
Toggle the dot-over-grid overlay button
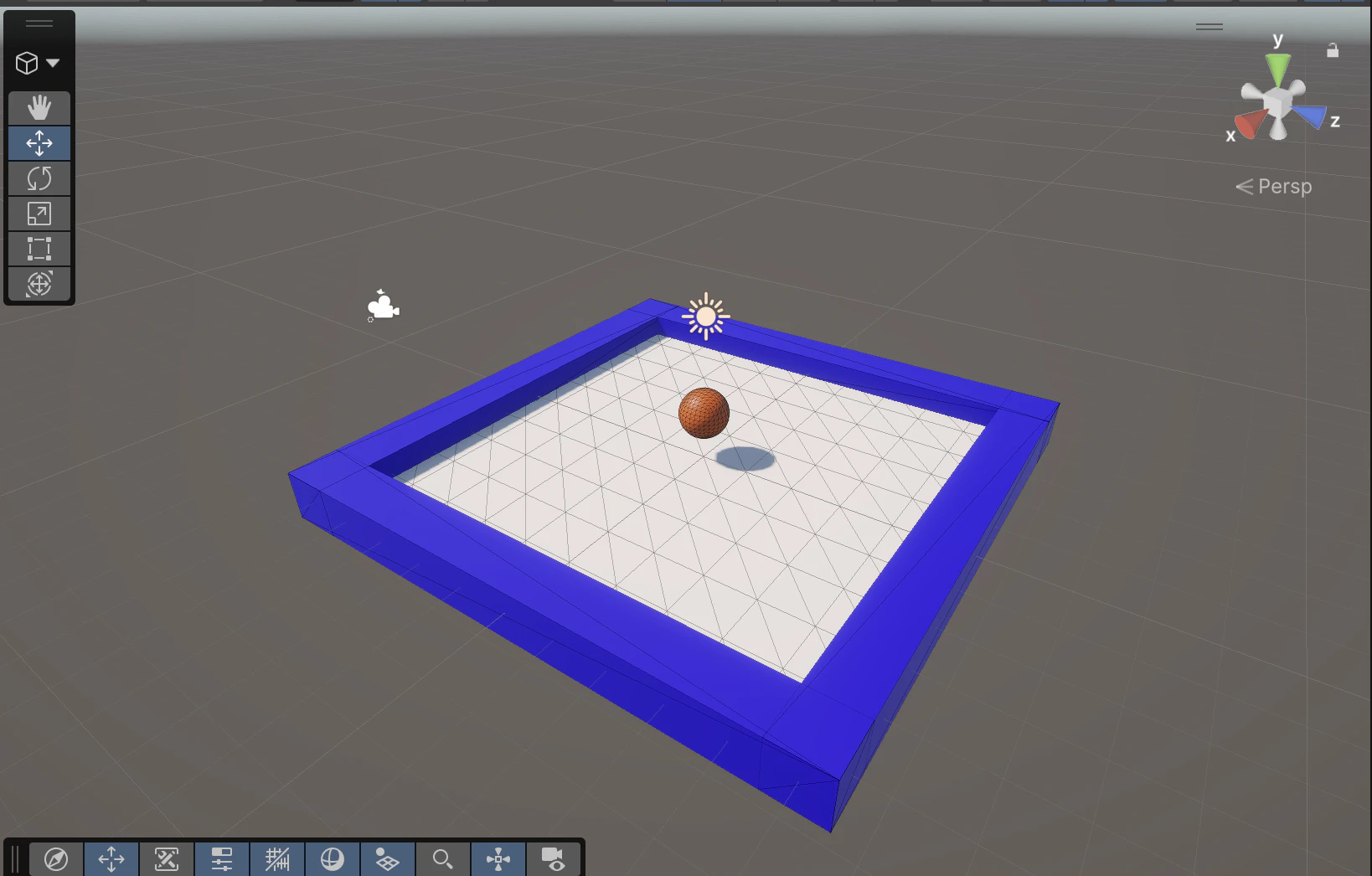[388, 859]
